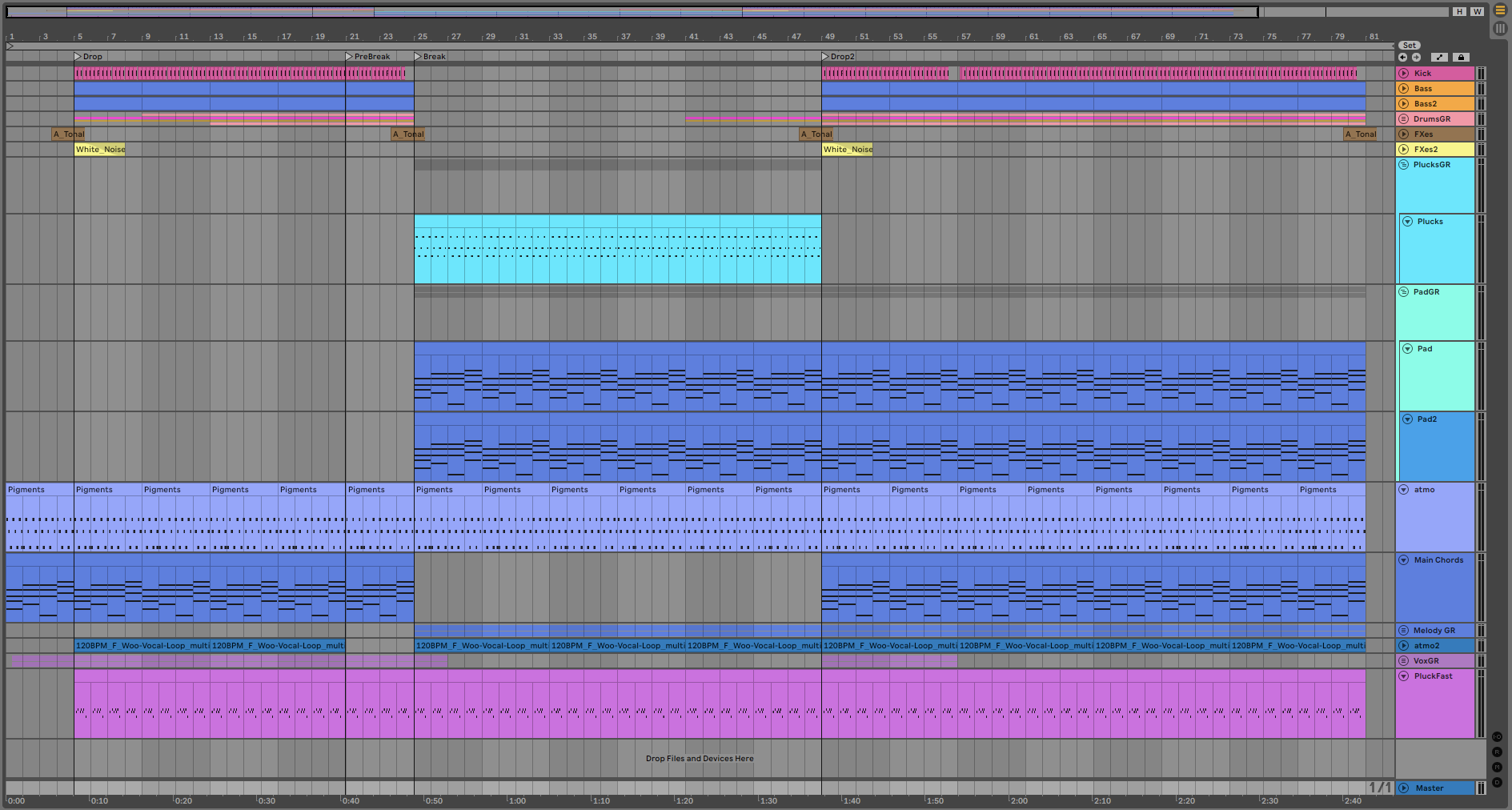The image size is (1512, 810).
Task: Toggle In/Out section visibility button
Action: (1497, 737)
